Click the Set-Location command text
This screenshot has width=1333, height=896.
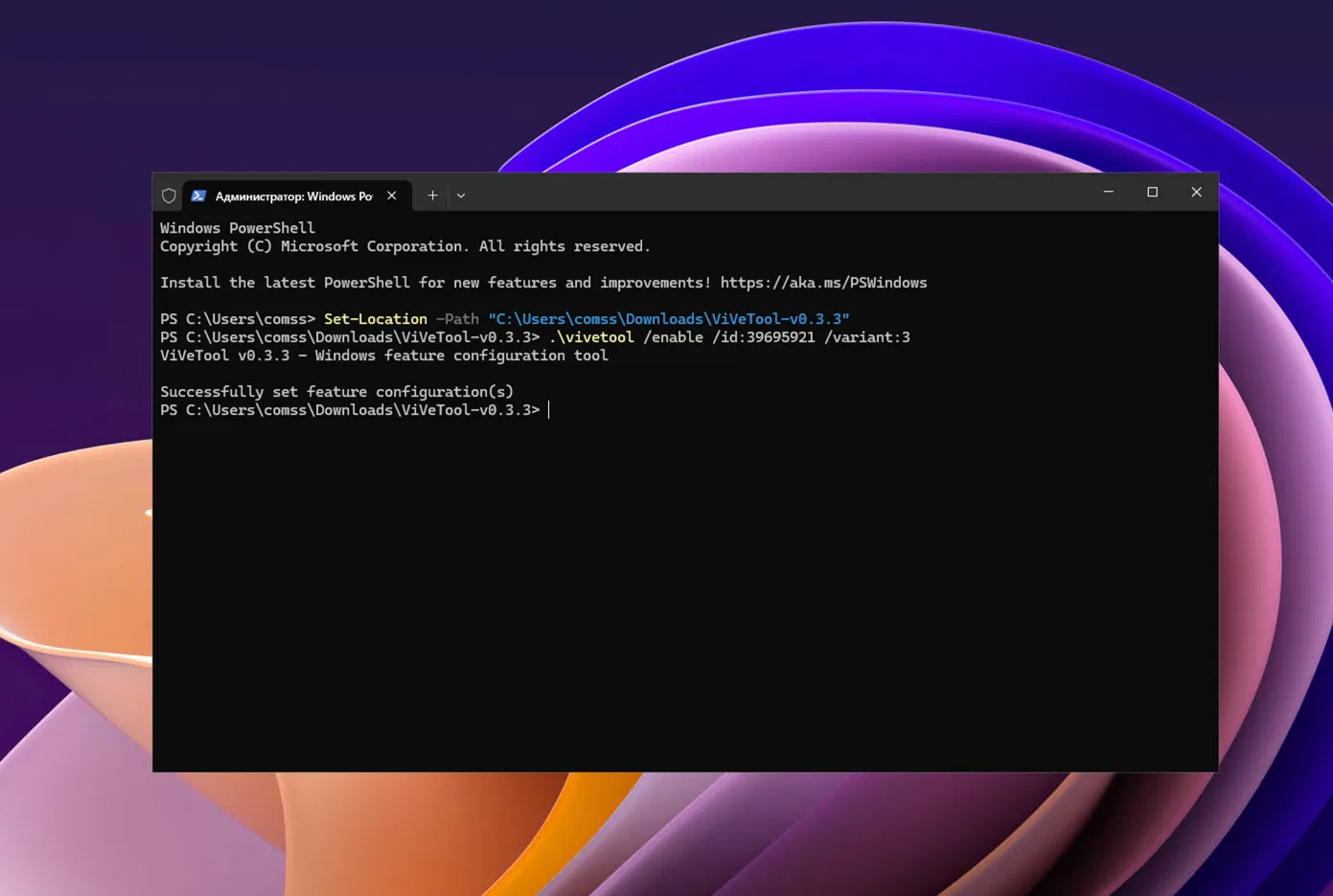pyautogui.click(x=376, y=319)
